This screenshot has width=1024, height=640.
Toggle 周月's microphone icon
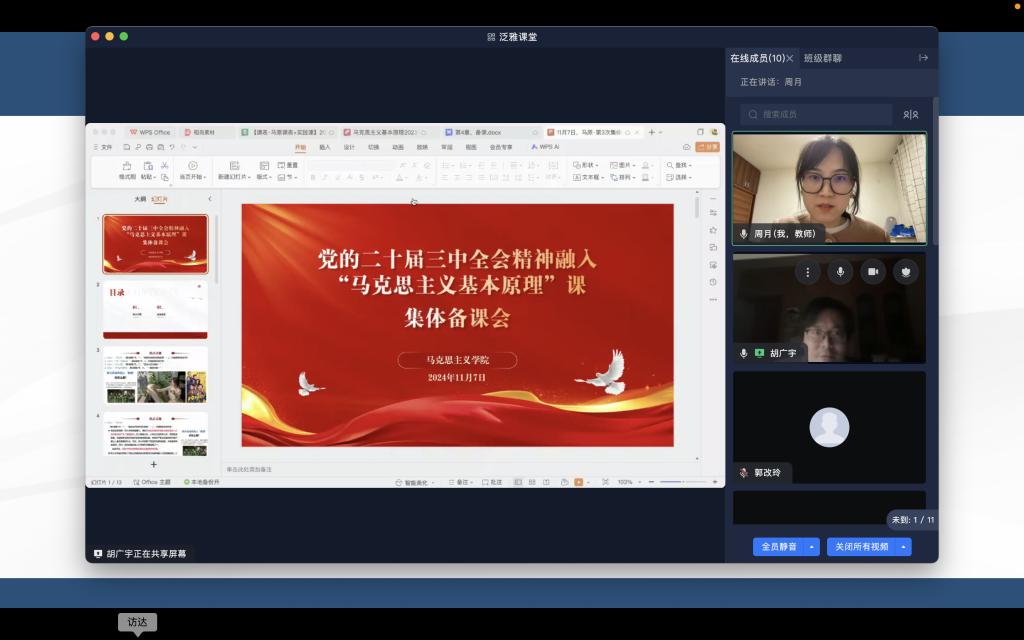click(x=743, y=234)
